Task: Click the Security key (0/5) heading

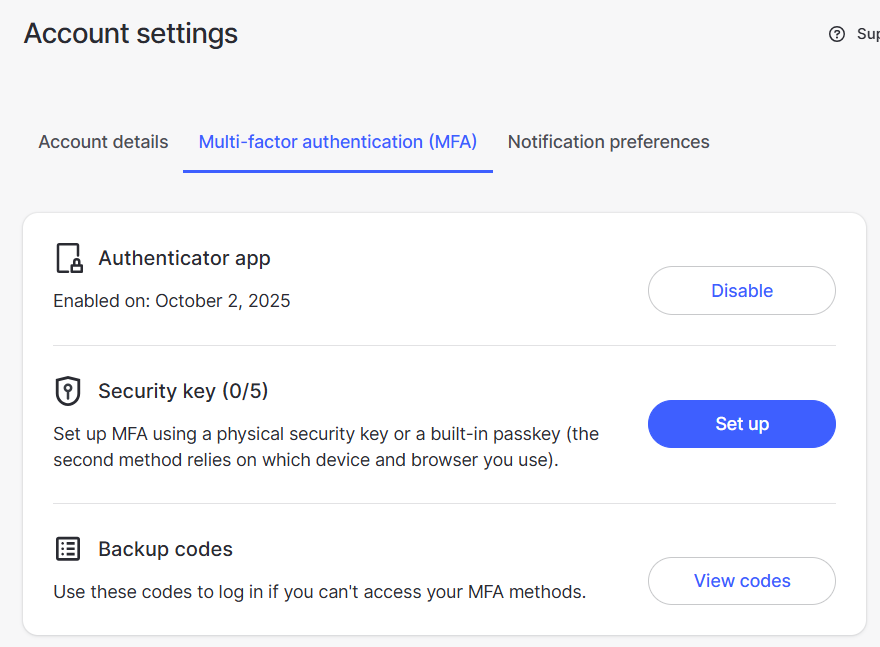Action: [183, 391]
